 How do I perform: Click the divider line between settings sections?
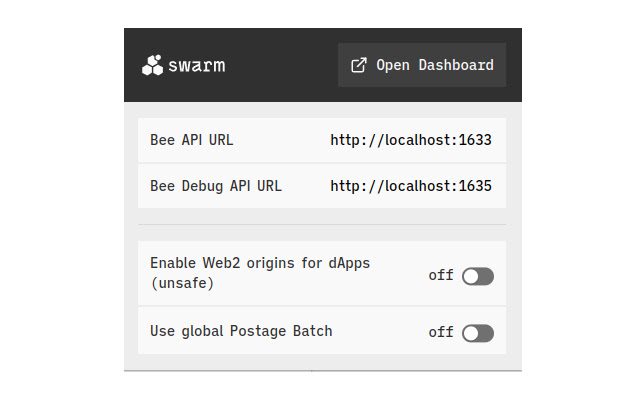[x=322, y=225]
